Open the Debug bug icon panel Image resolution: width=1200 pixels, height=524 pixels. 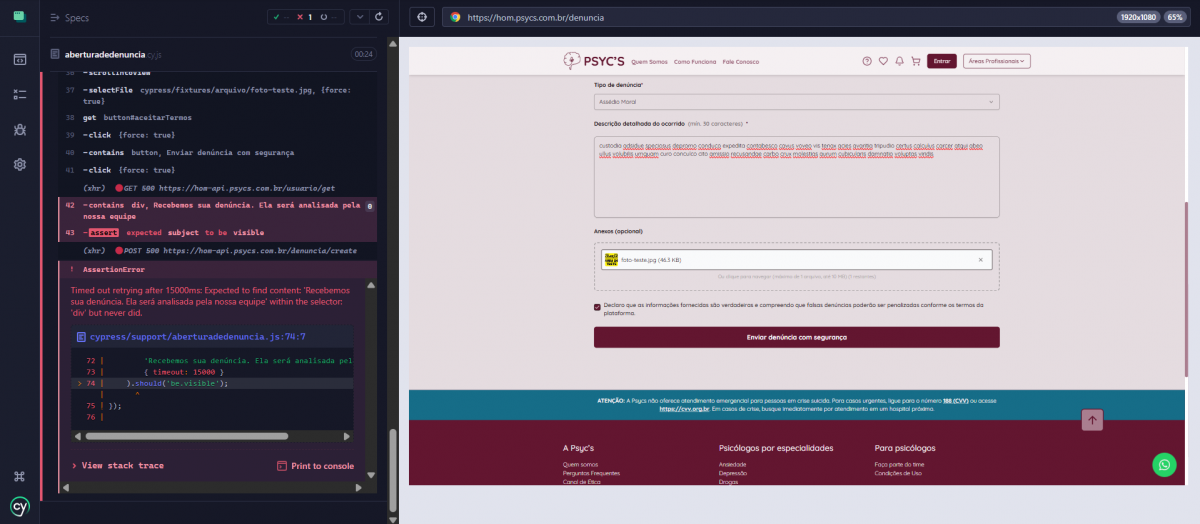pos(19,129)
